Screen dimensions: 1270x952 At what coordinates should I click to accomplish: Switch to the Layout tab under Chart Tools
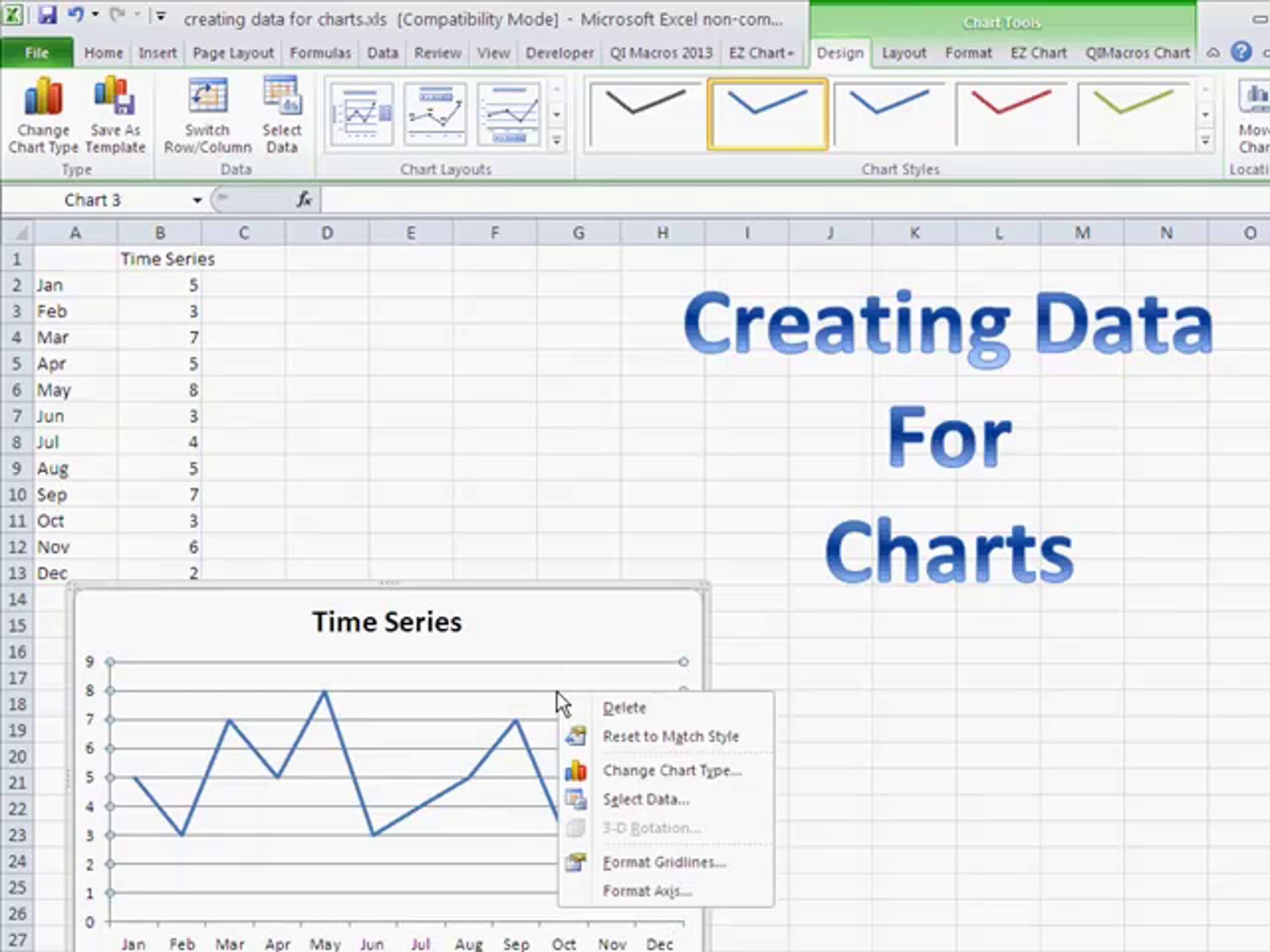pos(904,53)
